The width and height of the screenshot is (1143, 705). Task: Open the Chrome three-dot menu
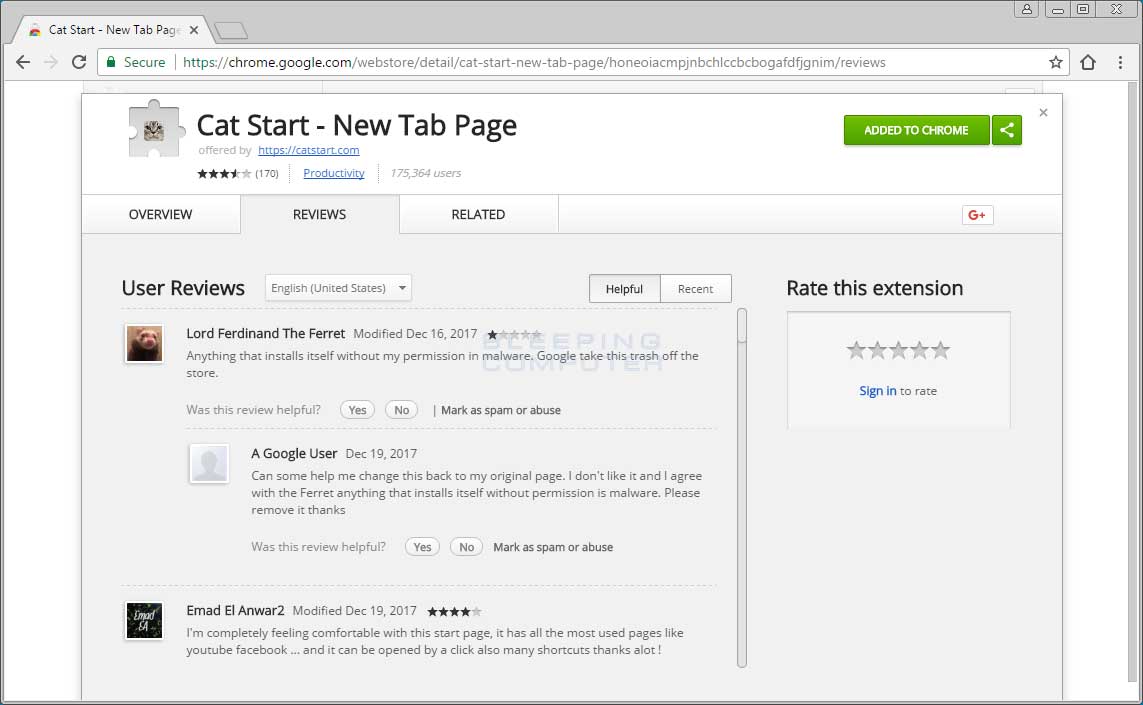[x=1120, y=62]
